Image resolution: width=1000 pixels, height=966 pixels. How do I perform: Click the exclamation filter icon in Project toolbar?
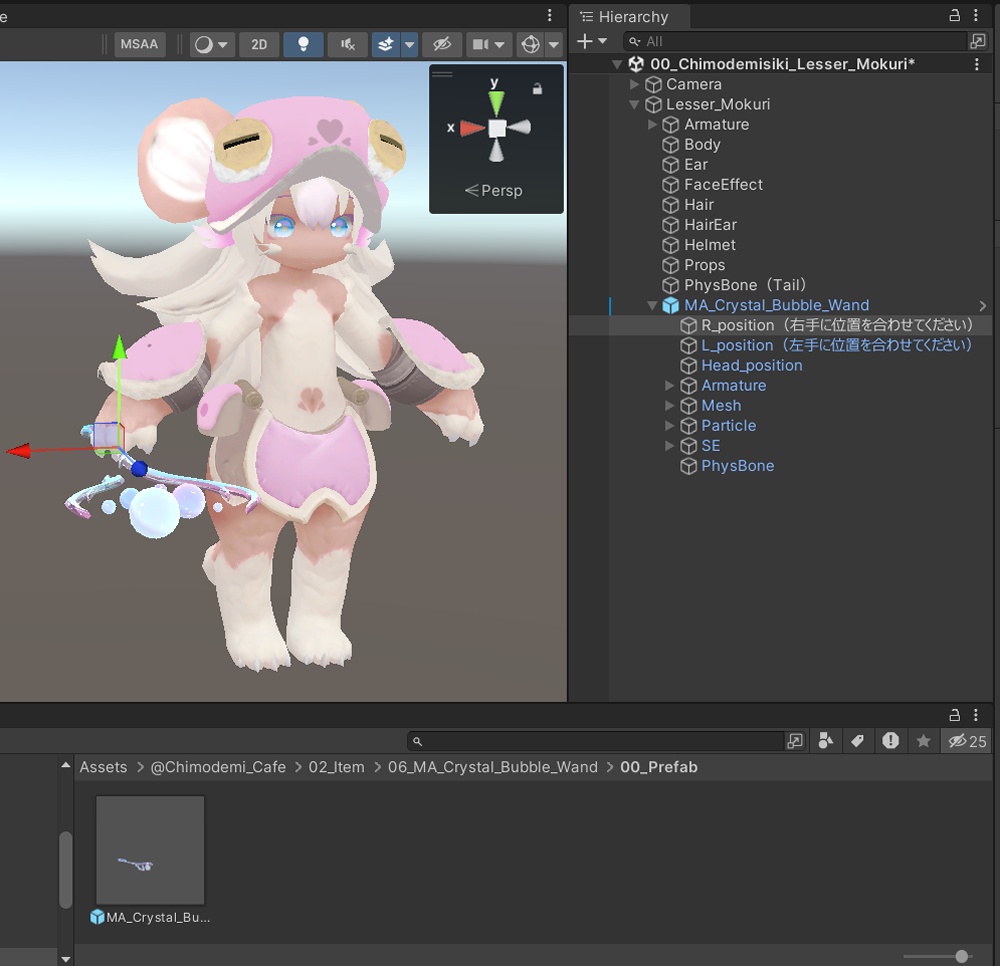click(890, 741)
